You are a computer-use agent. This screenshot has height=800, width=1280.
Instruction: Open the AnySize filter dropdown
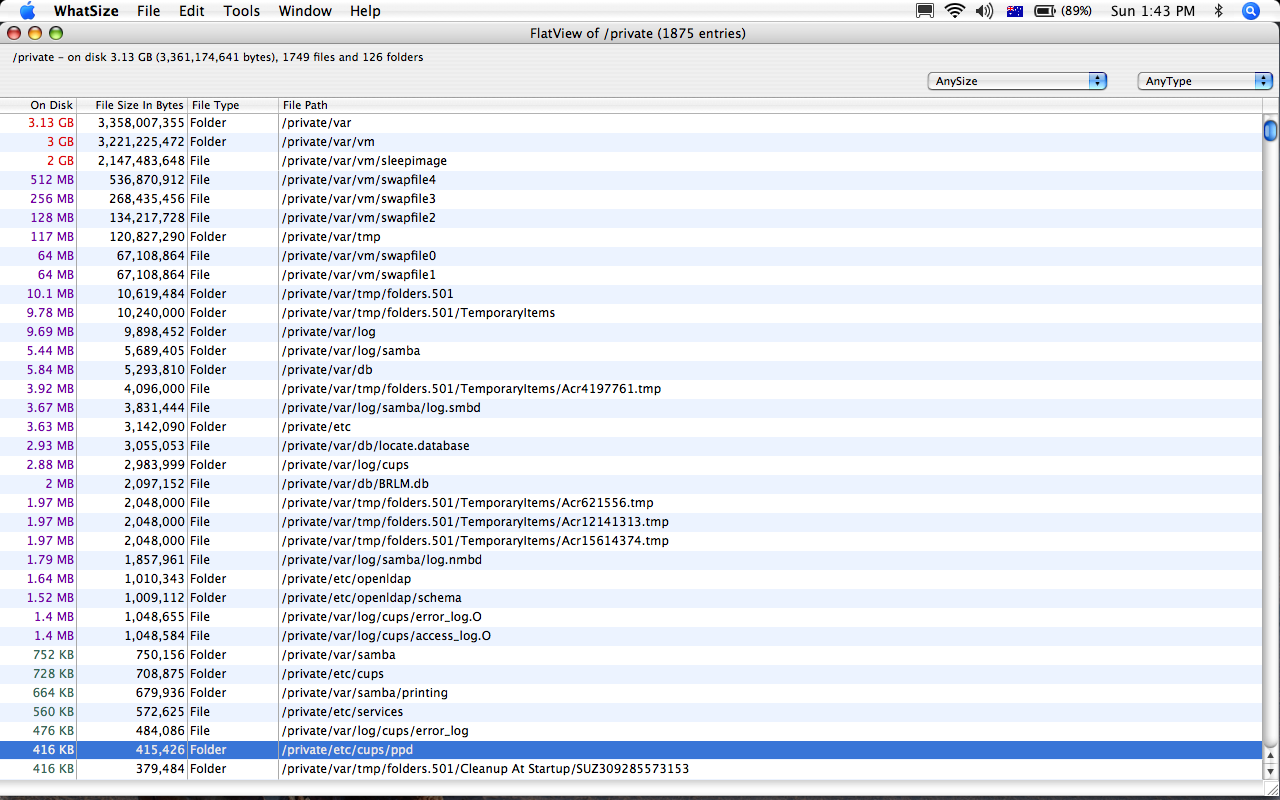tap(1017, 81)
